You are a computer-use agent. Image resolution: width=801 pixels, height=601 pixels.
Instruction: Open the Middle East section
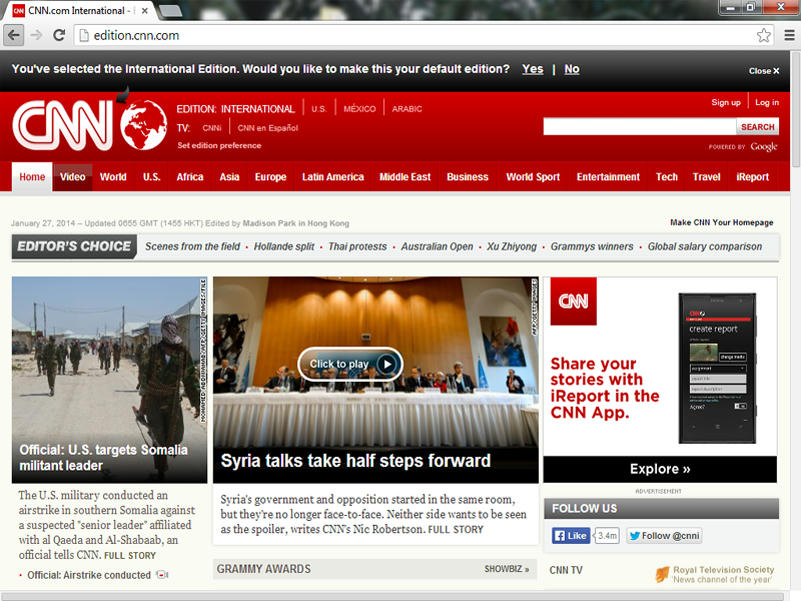tap(405, 177)
